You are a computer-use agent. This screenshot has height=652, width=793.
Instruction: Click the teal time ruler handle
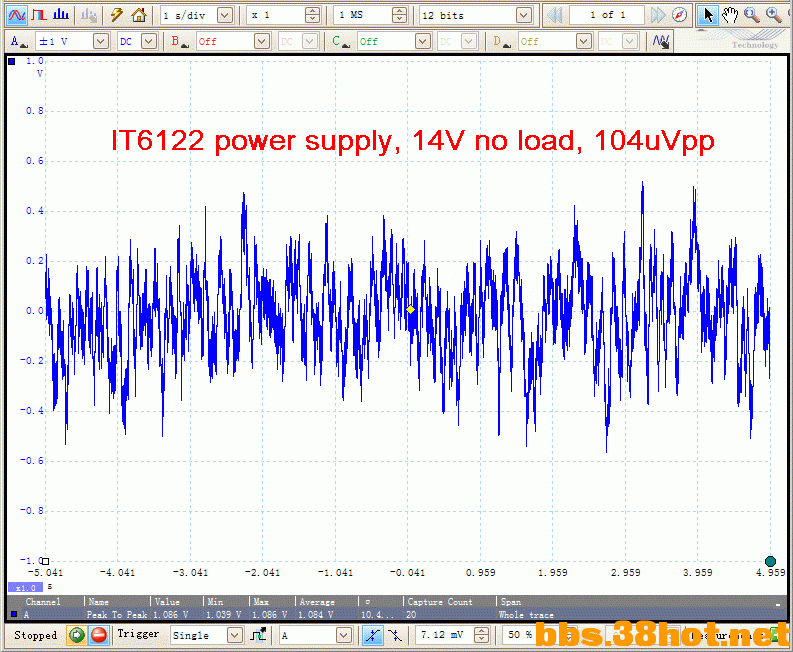(x=770, y=561)
